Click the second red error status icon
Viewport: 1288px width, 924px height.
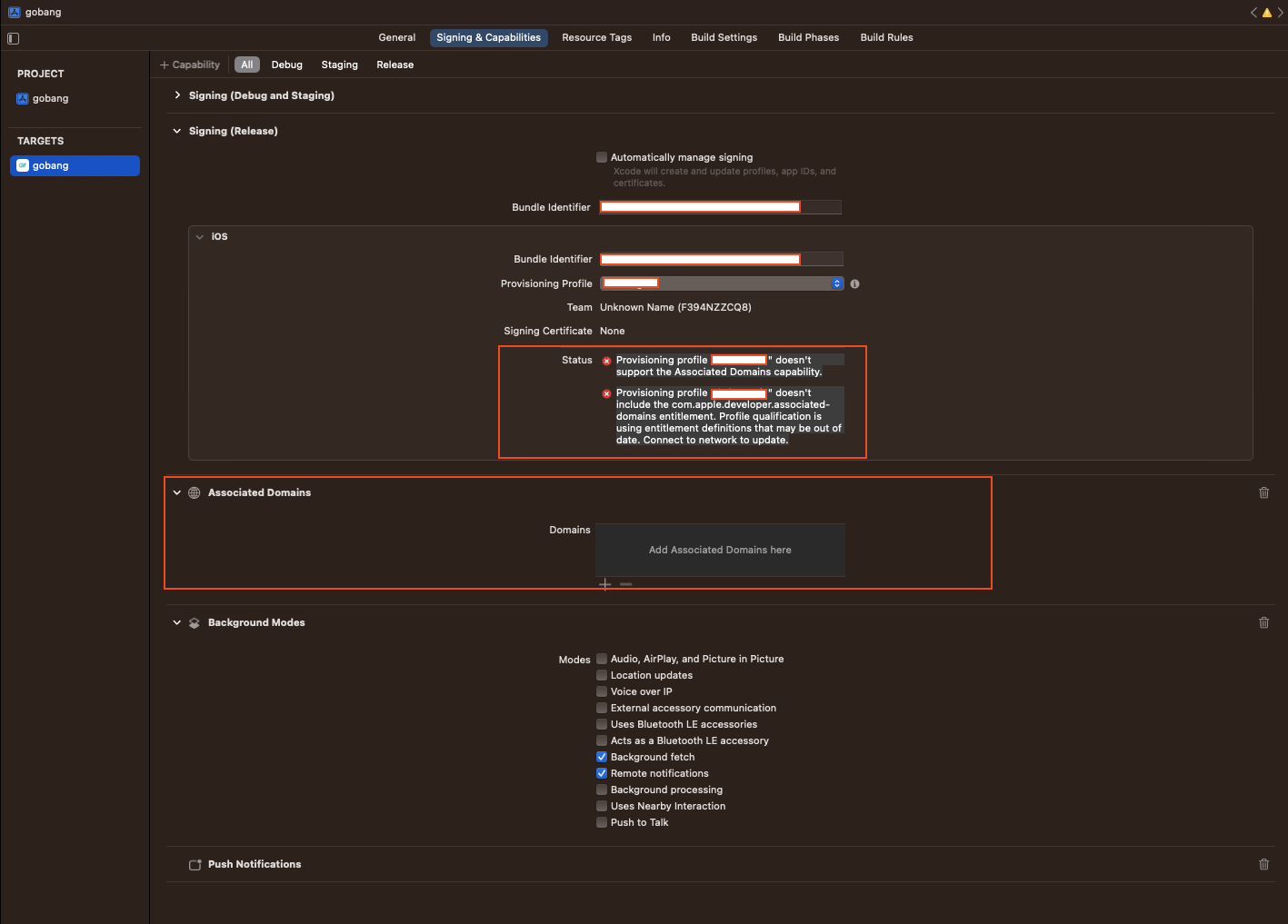pos(607,393)
